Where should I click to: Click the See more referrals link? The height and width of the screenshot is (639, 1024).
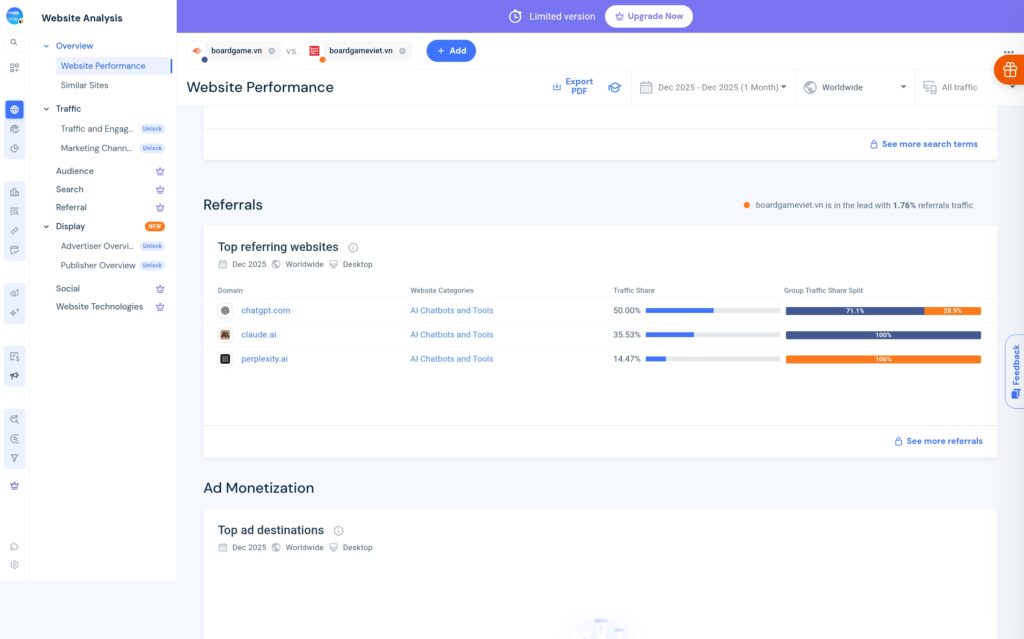pos(936,441)
